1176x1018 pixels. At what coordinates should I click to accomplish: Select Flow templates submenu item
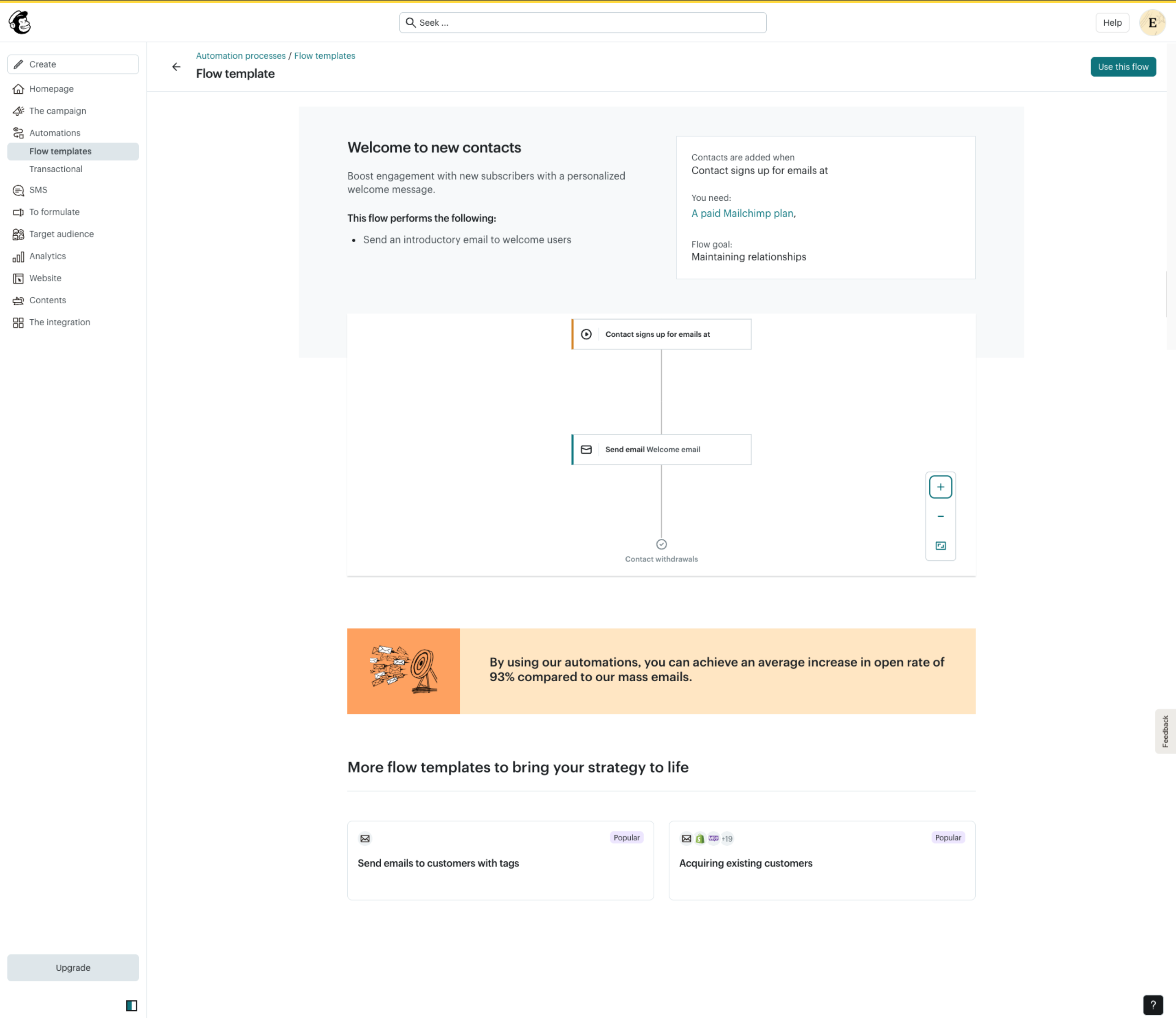pyautogui.click(x=73, y=152)
